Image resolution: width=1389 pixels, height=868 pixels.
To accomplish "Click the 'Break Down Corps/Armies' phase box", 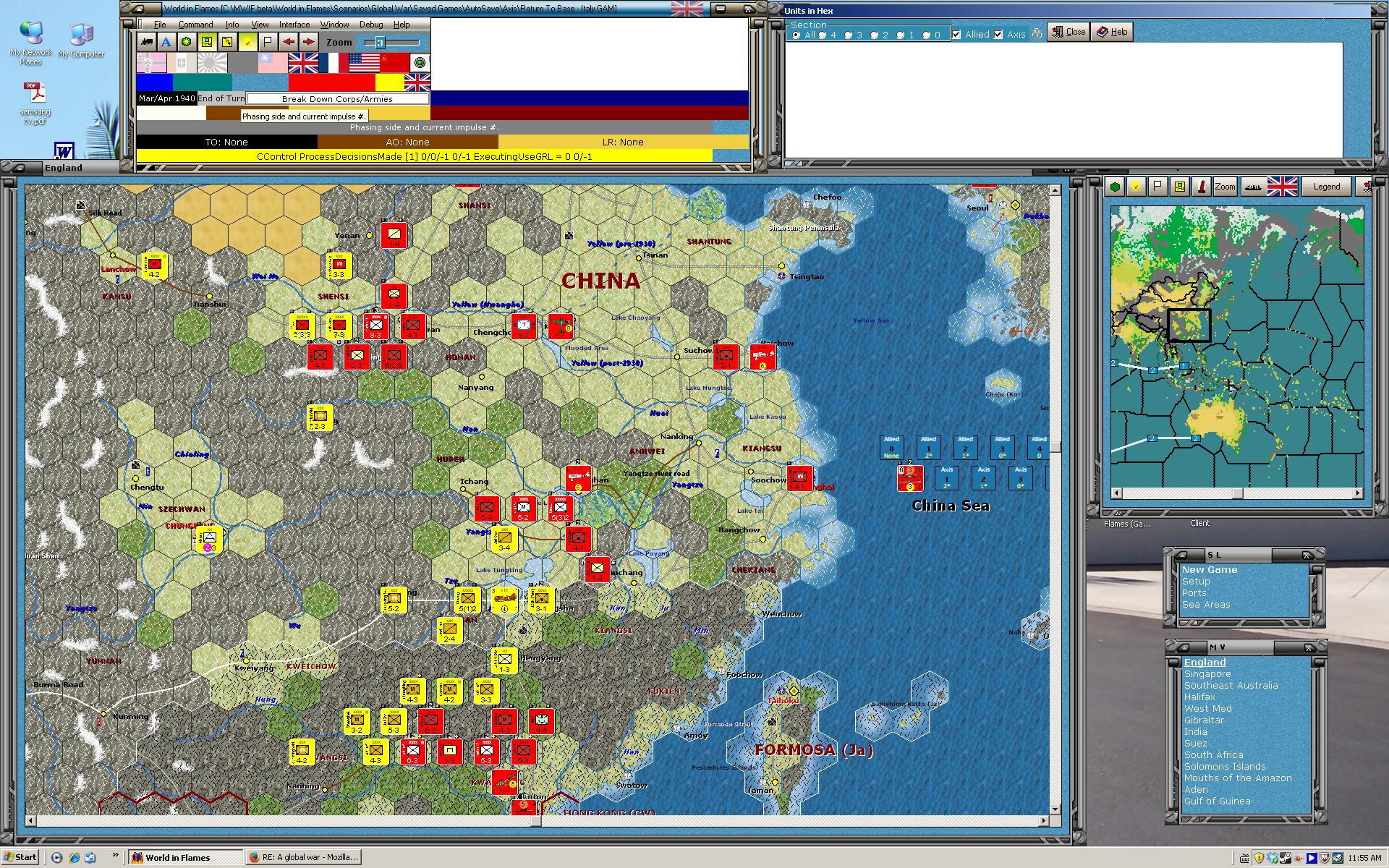I will coord(338,99).
